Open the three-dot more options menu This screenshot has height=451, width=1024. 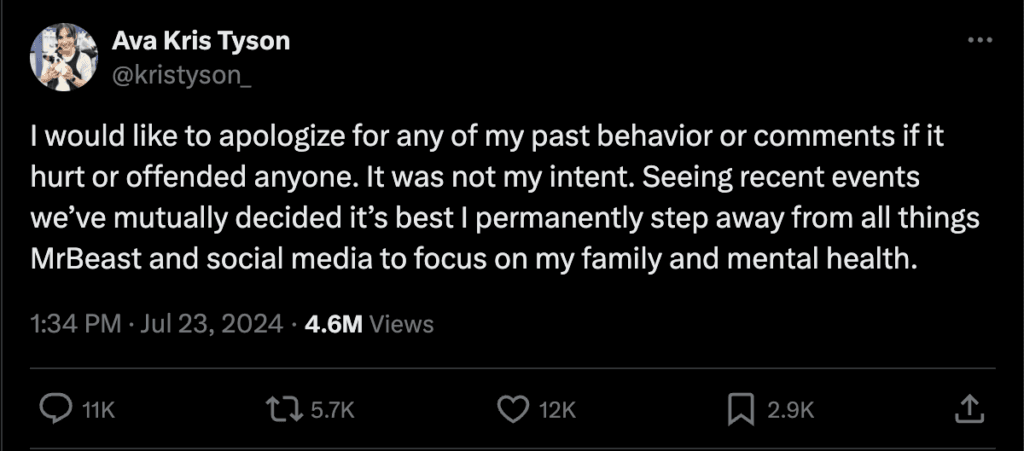(x=981, y=40)
